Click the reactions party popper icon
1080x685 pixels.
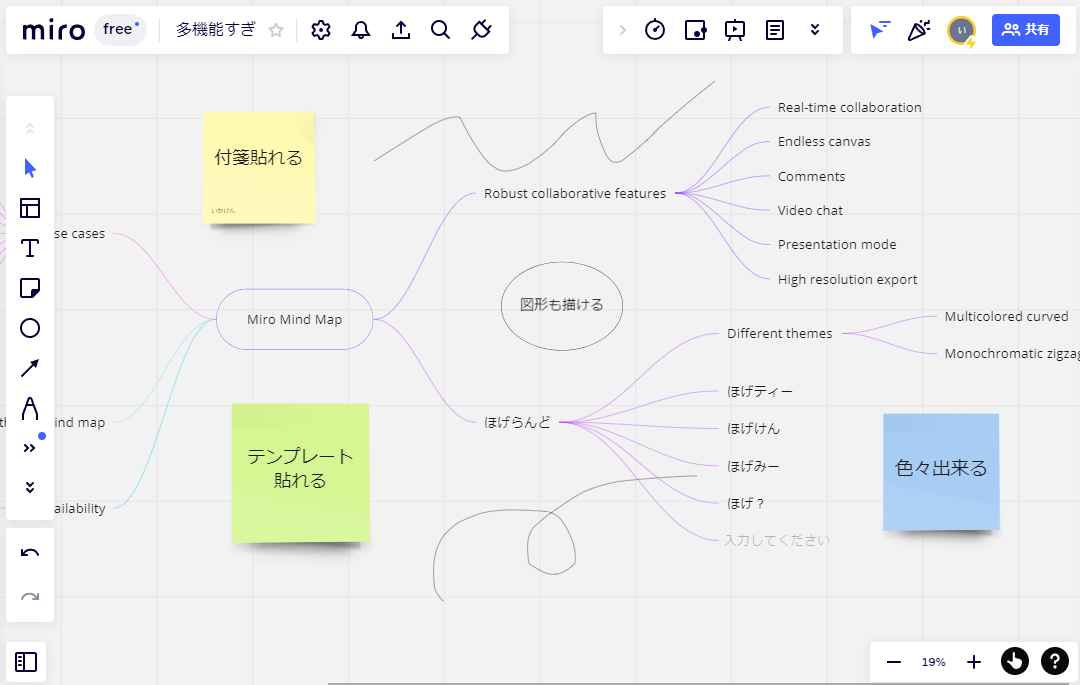(x=919, y=30)
